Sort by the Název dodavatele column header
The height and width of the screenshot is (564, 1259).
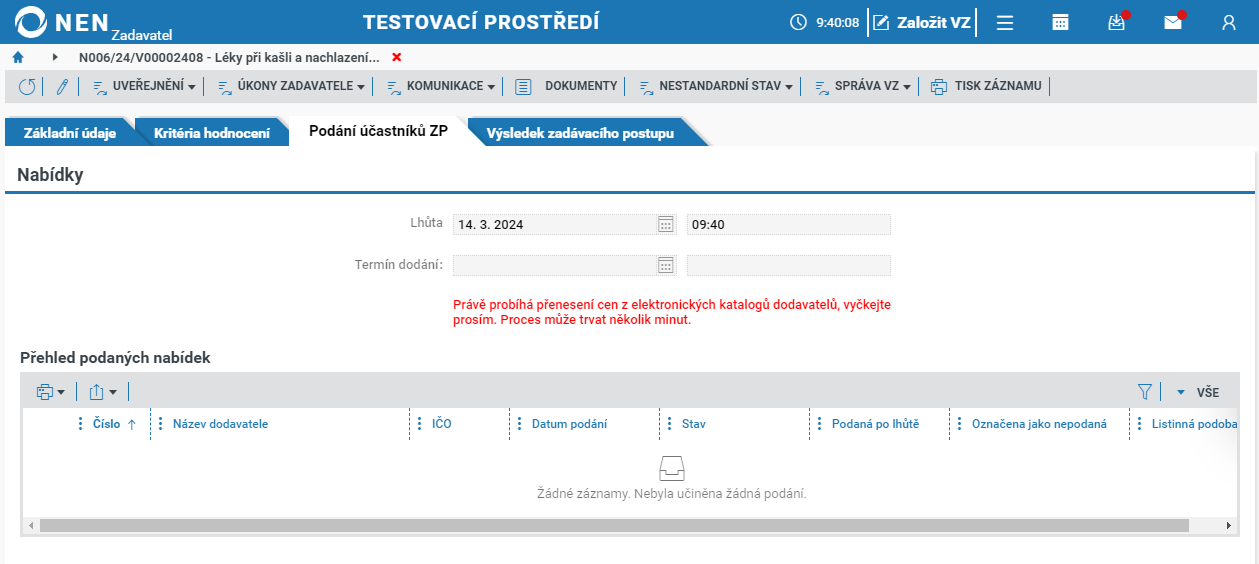[220, 424]
